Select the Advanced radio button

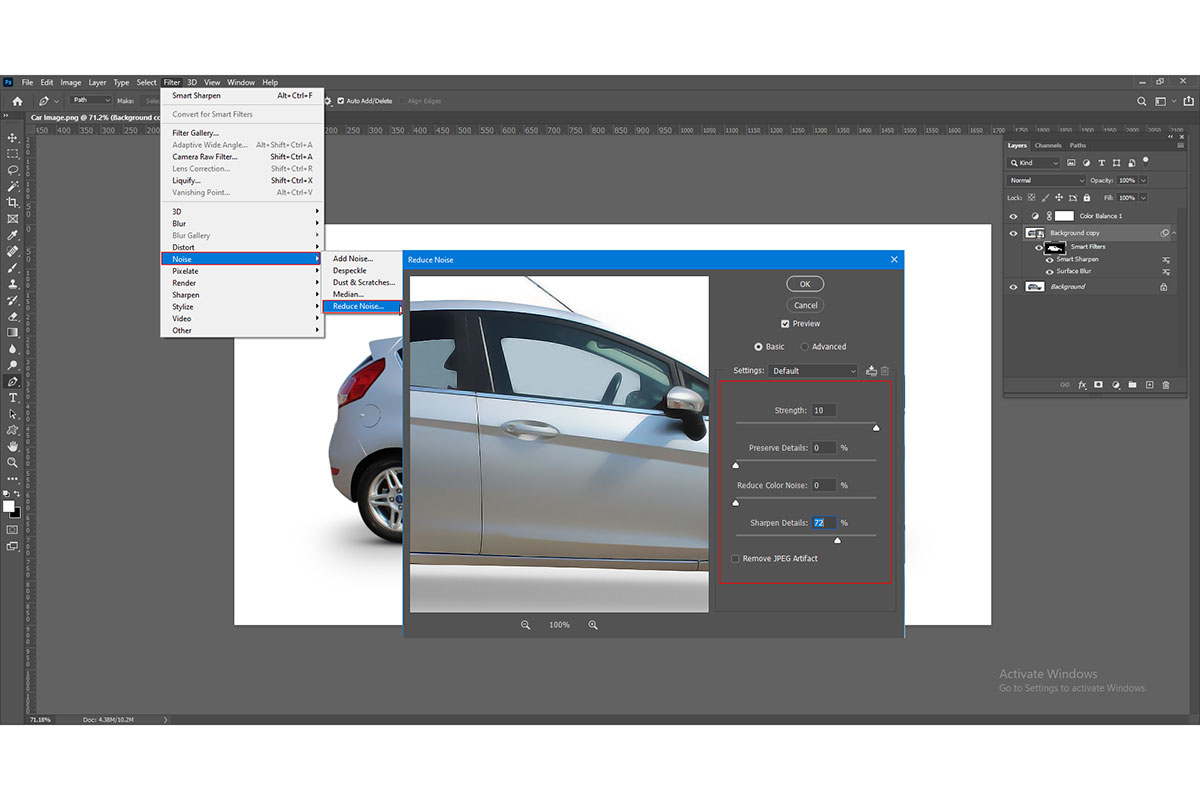pos(804,346)
